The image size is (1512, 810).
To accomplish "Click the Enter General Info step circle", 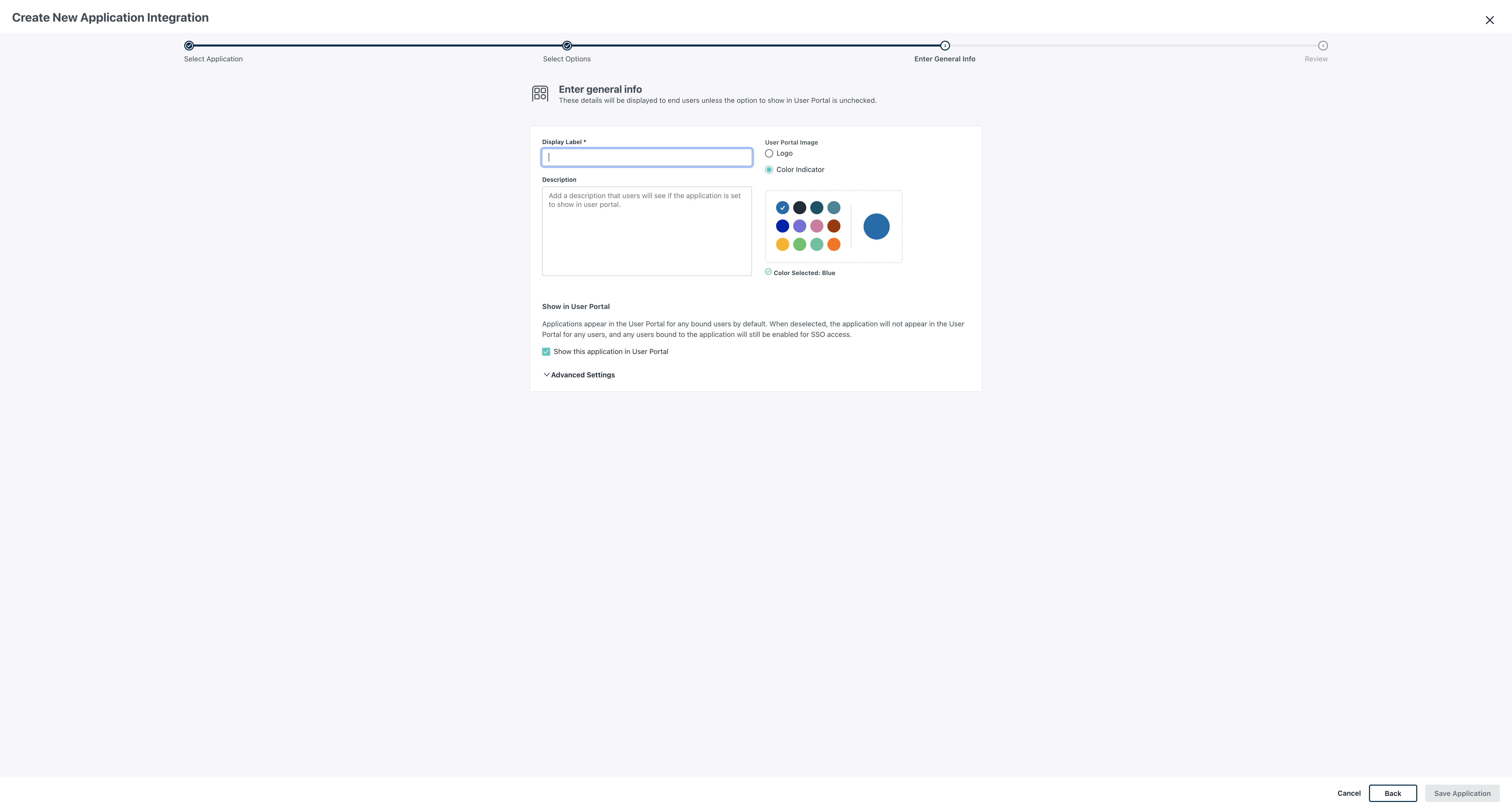I will pos(945,46).
